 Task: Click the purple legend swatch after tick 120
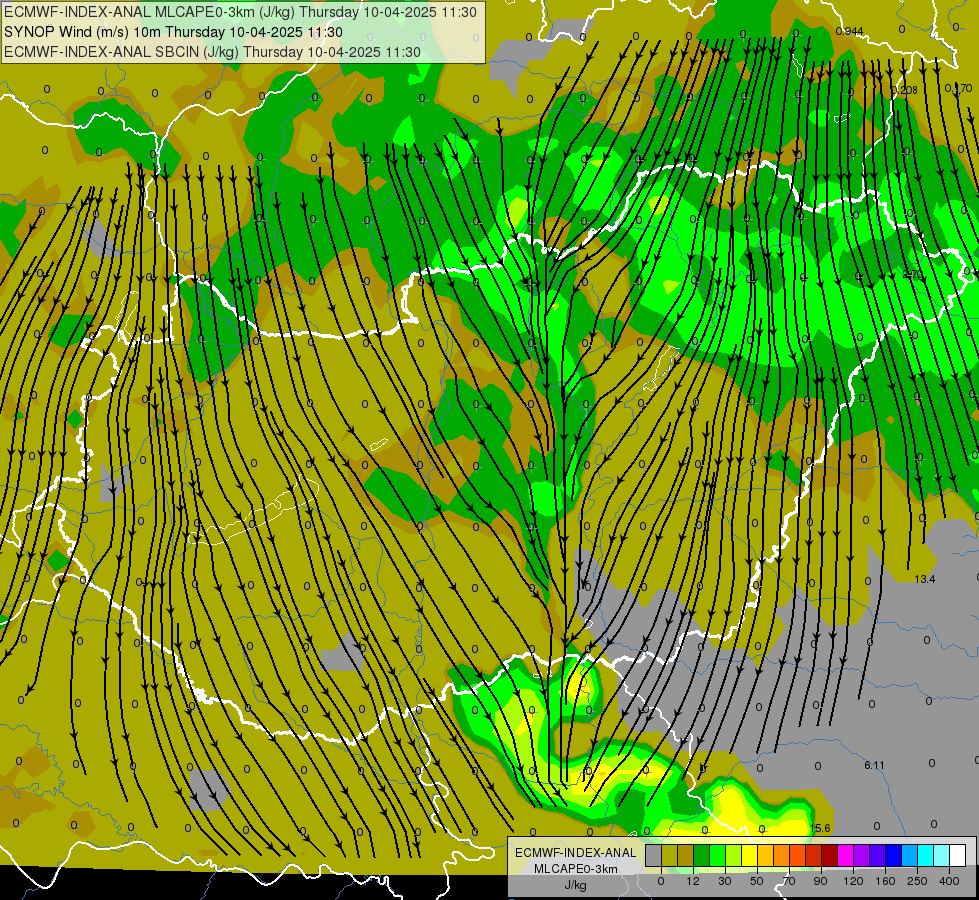pos(862,855)
